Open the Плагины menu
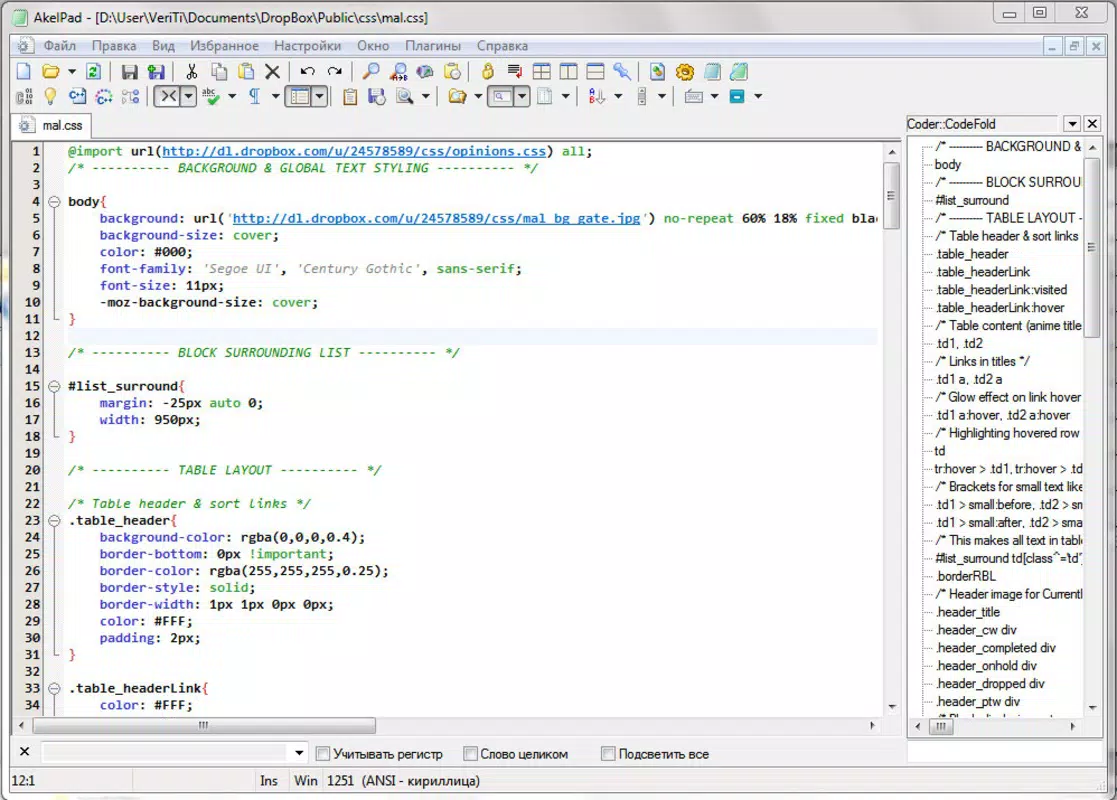 pyautogui.click(x=433, y=46)
